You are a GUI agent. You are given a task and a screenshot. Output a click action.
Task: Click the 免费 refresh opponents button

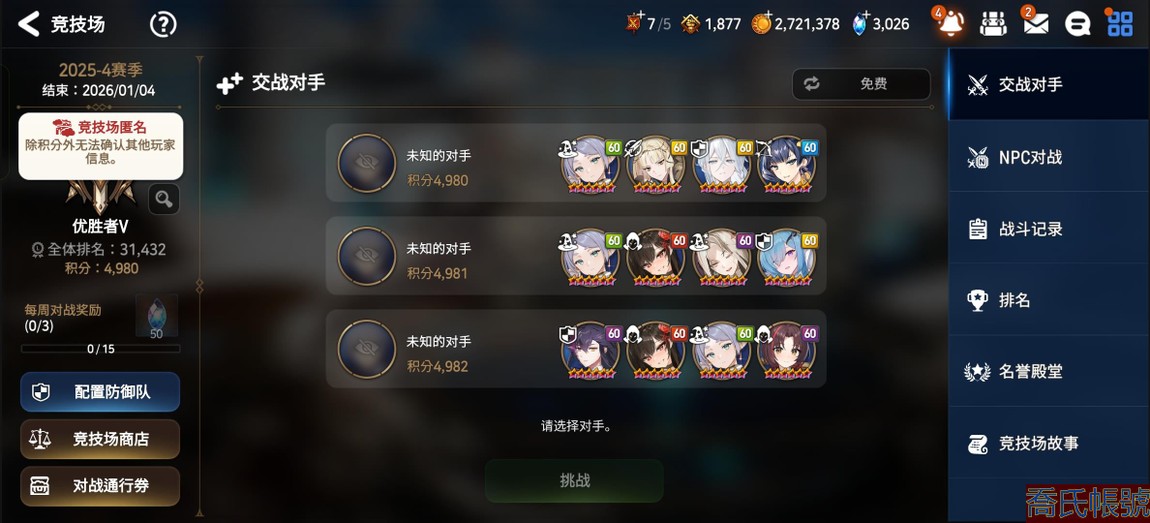click(861, 84)
